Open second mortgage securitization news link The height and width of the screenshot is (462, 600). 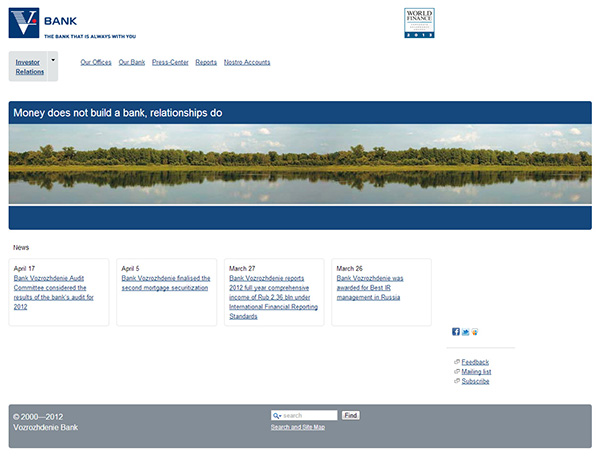(x=166, y=283)
